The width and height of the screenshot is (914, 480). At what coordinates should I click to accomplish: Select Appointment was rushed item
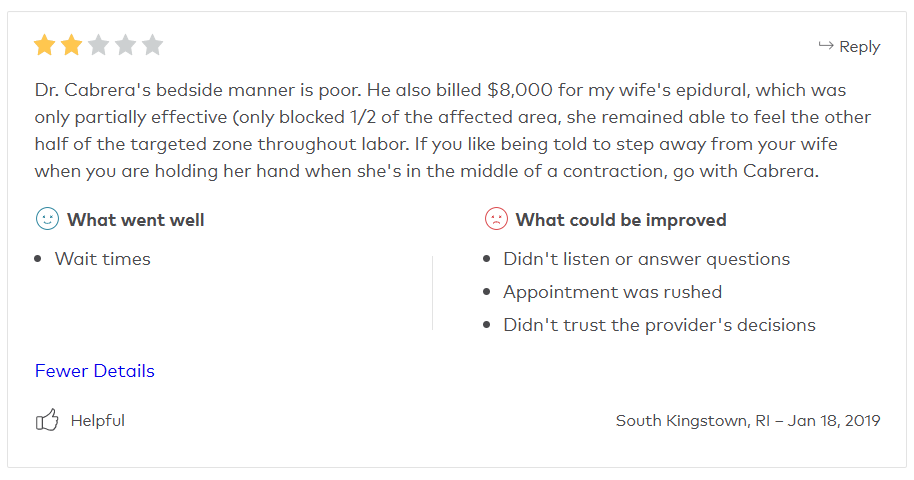(x=613, y=292)
